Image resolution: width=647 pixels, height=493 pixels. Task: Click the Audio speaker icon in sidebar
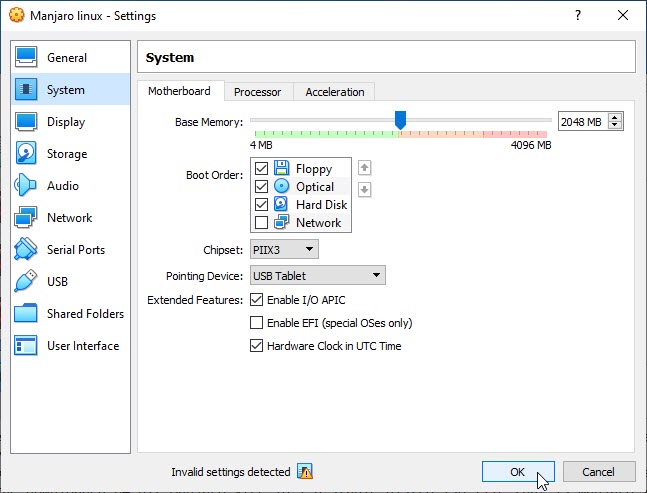(25, 185)
